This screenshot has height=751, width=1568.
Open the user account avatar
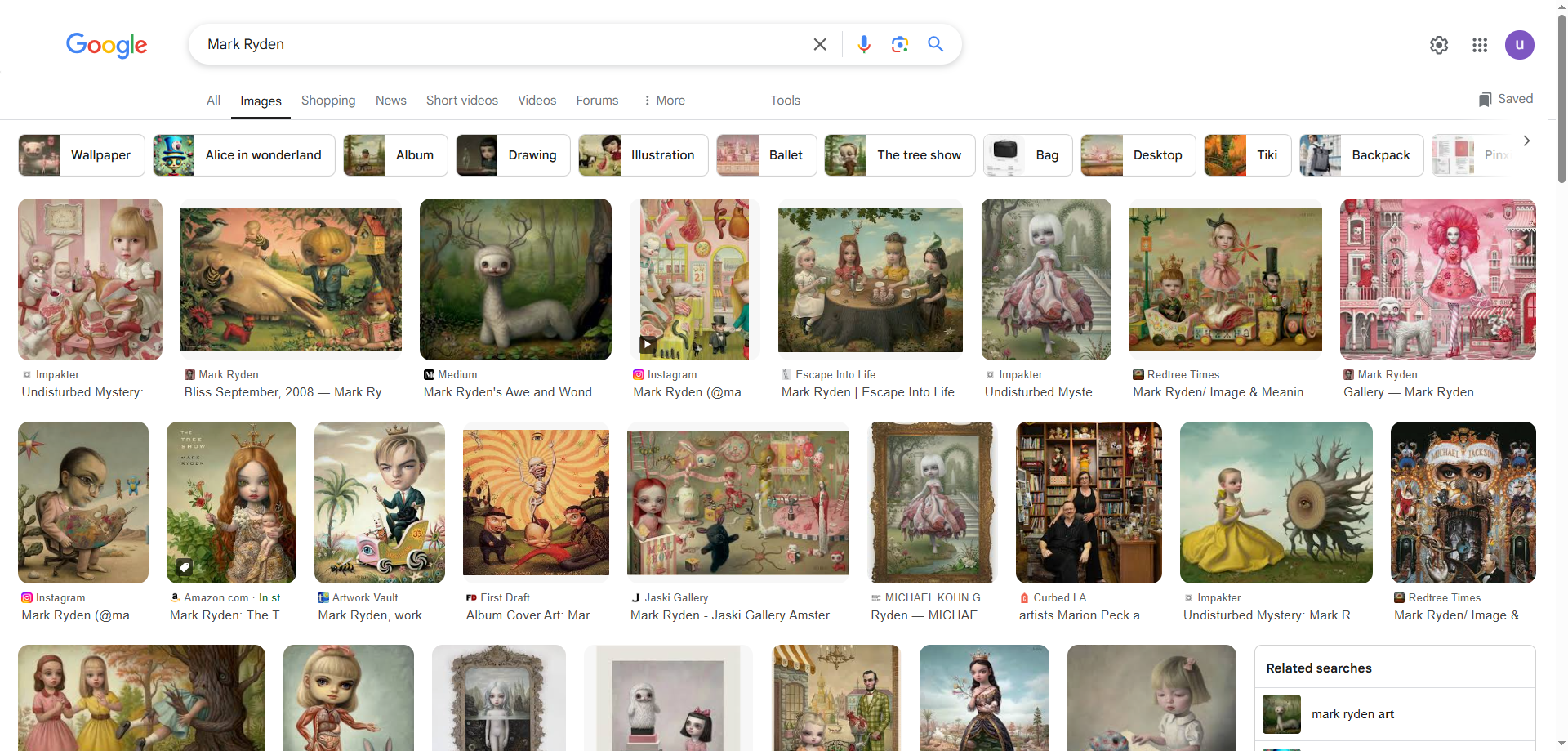1520,45
